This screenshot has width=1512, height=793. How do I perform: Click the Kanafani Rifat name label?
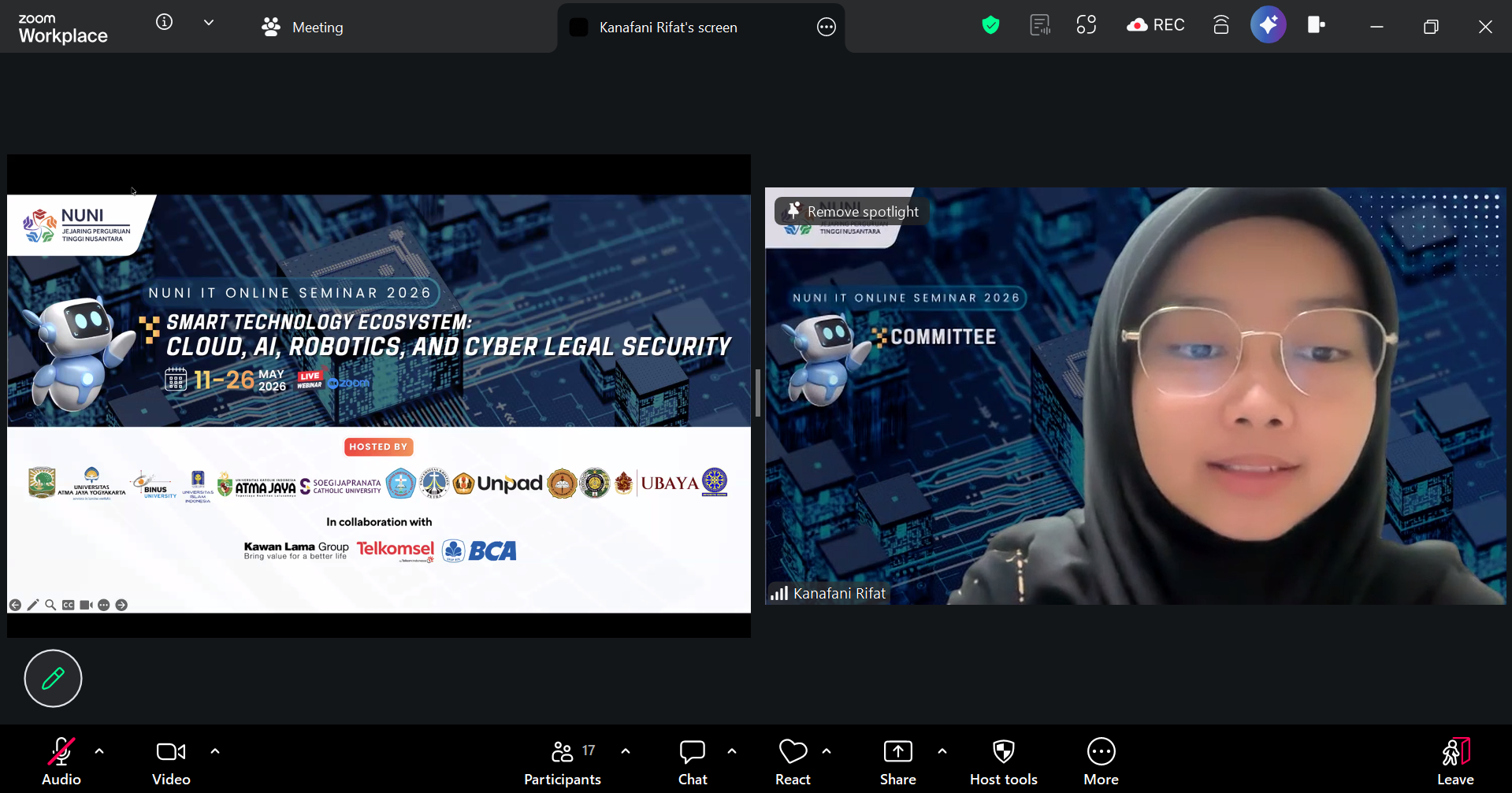tap(839, 593)
